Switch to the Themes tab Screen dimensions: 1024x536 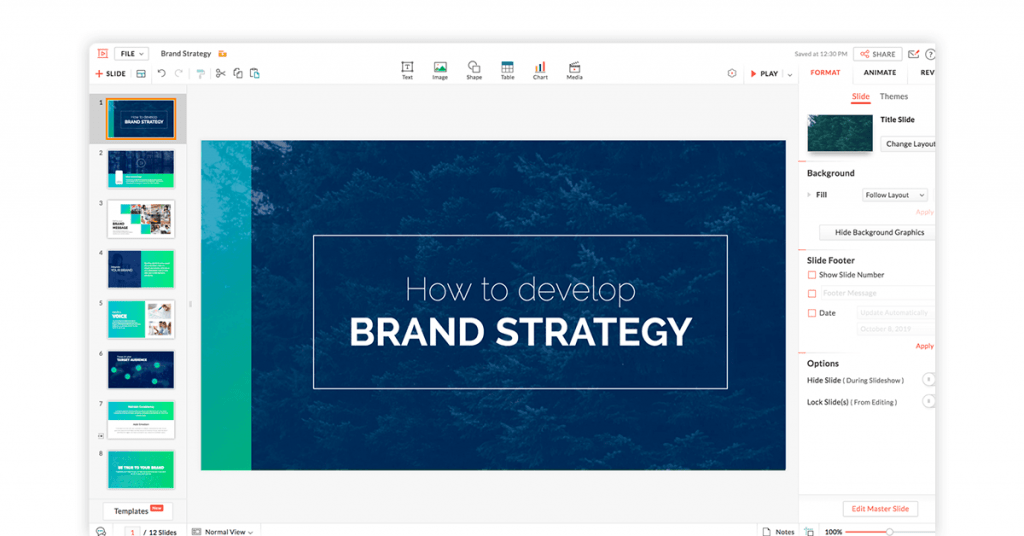(894, 97)
